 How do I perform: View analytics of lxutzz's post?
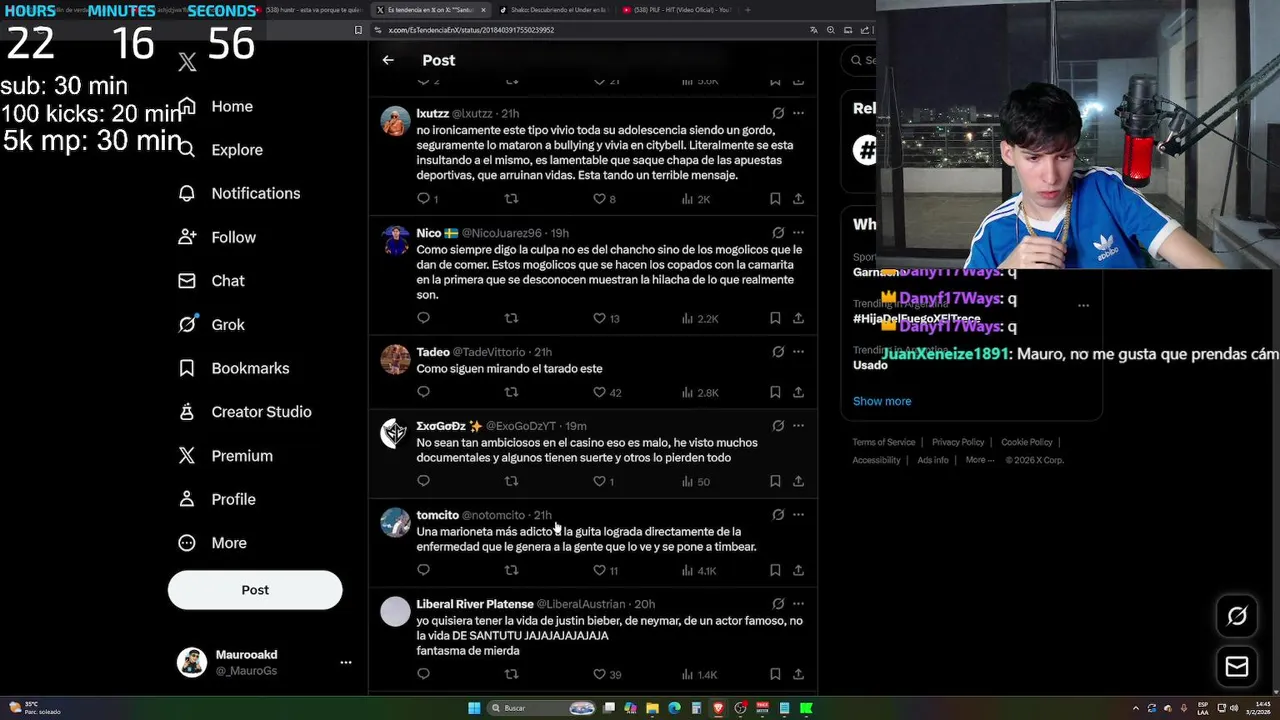(696, 199)
